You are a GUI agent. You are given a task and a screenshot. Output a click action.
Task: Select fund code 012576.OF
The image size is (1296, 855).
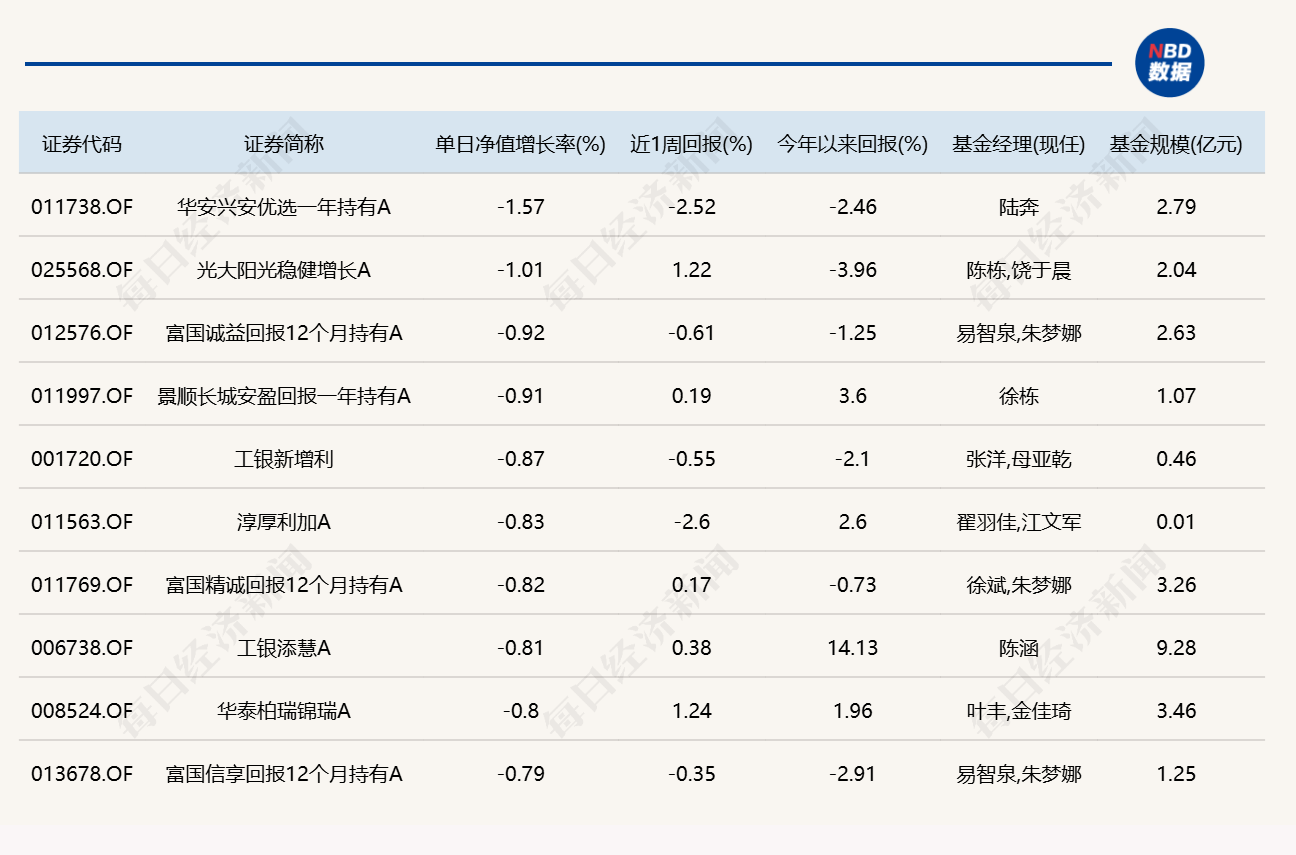click(x=82, y=333)
